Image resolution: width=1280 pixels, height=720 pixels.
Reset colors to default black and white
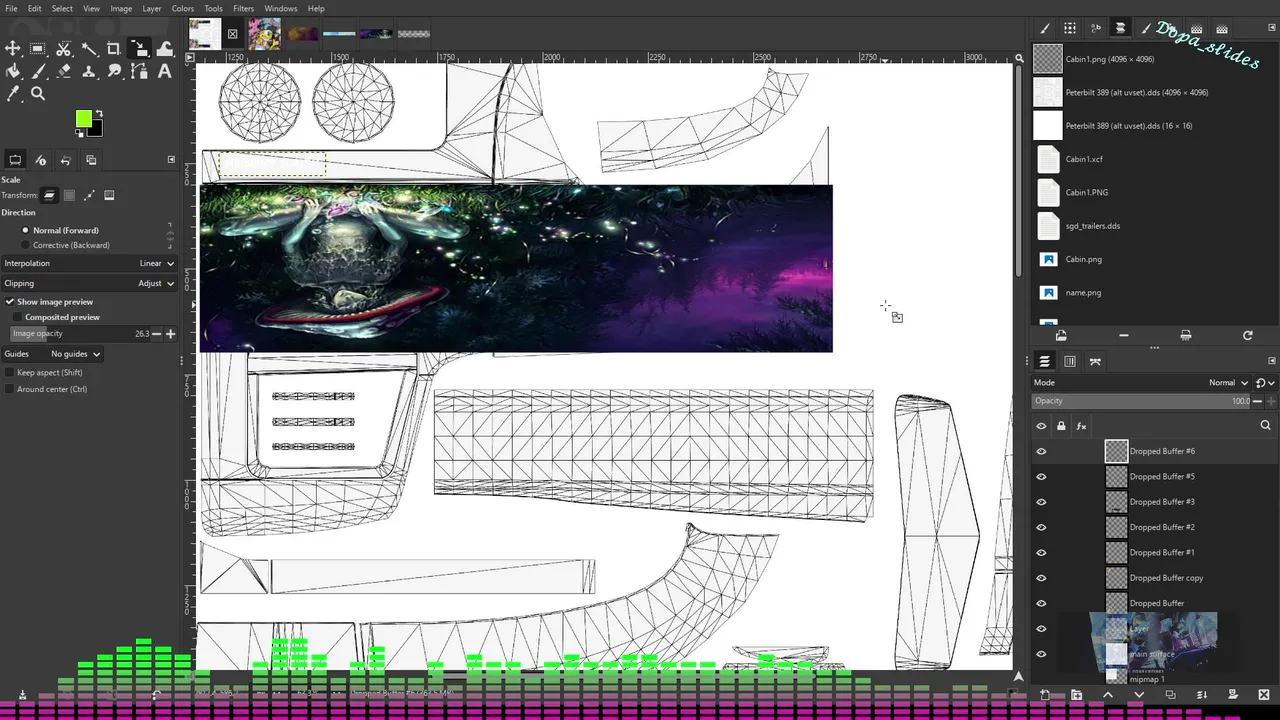(79, 133)
